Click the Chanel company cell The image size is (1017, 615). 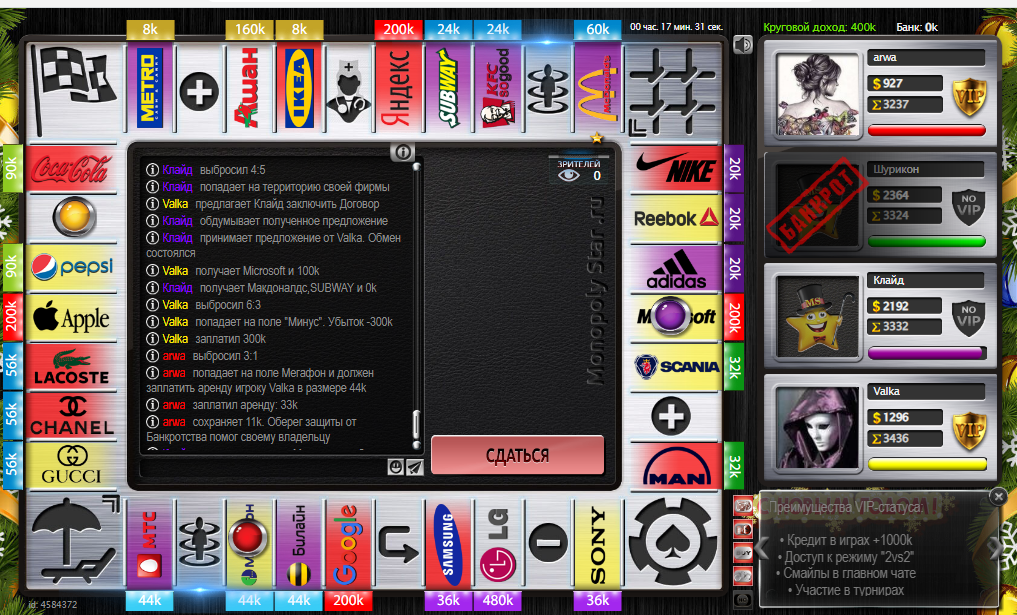pos(71,416)
